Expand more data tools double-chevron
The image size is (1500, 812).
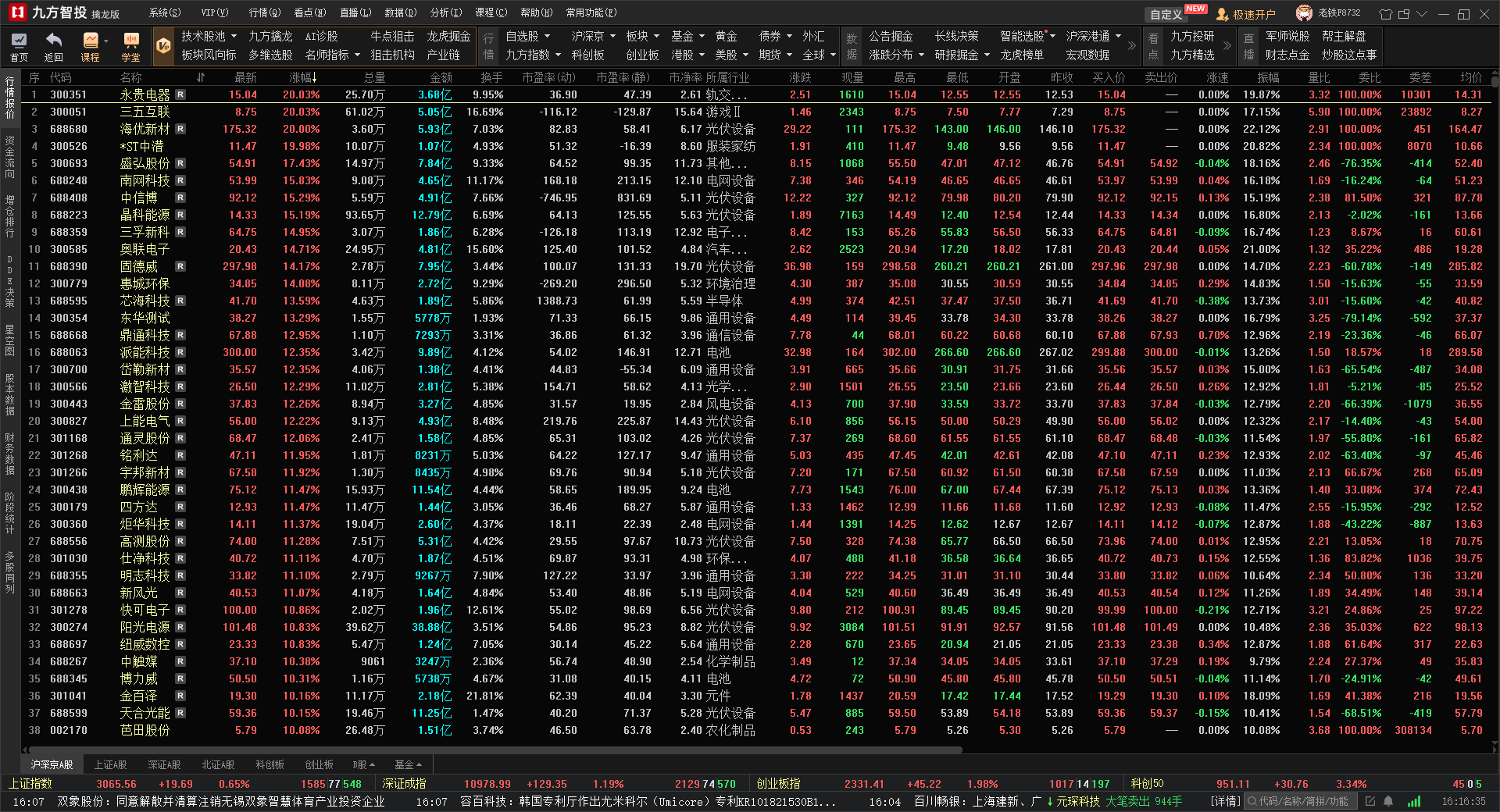coord(1132,46)
